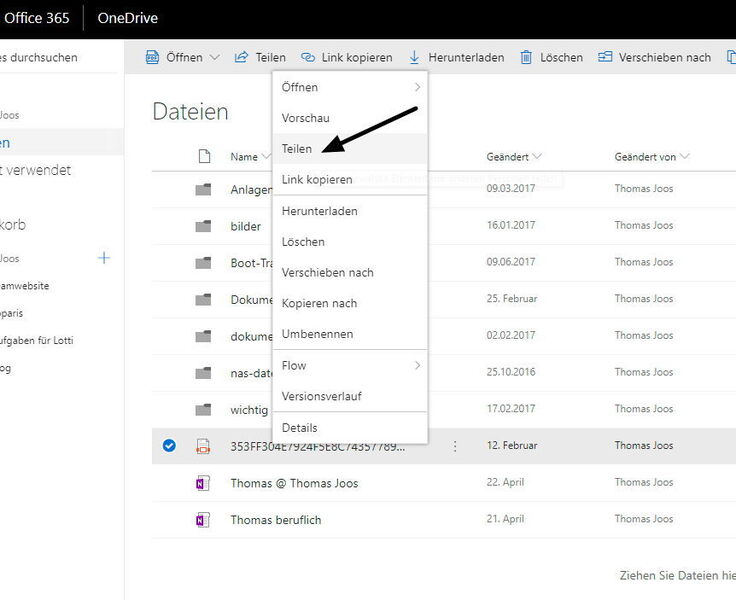Click the Link kopieren chain icon
736x600 pixels.
(x=308, y=58)
